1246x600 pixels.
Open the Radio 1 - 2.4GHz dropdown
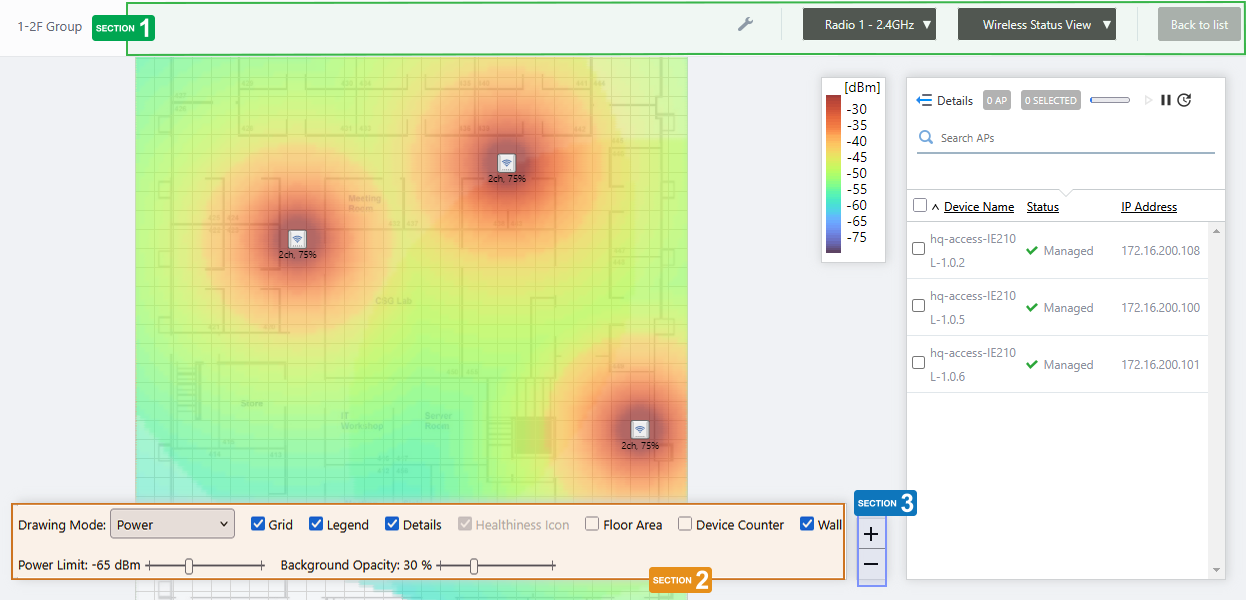pyautogui.click(x=869, y=25)
